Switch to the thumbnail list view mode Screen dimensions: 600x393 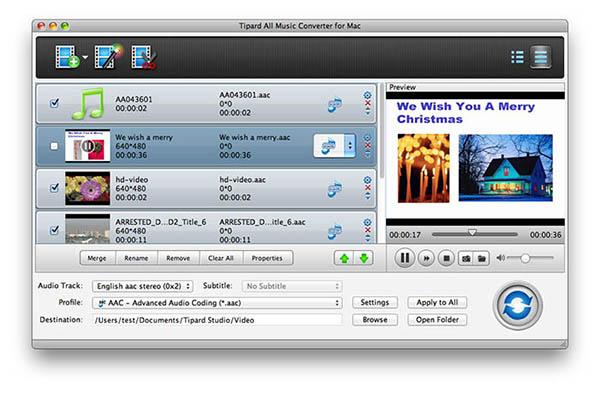click(540, 57)
